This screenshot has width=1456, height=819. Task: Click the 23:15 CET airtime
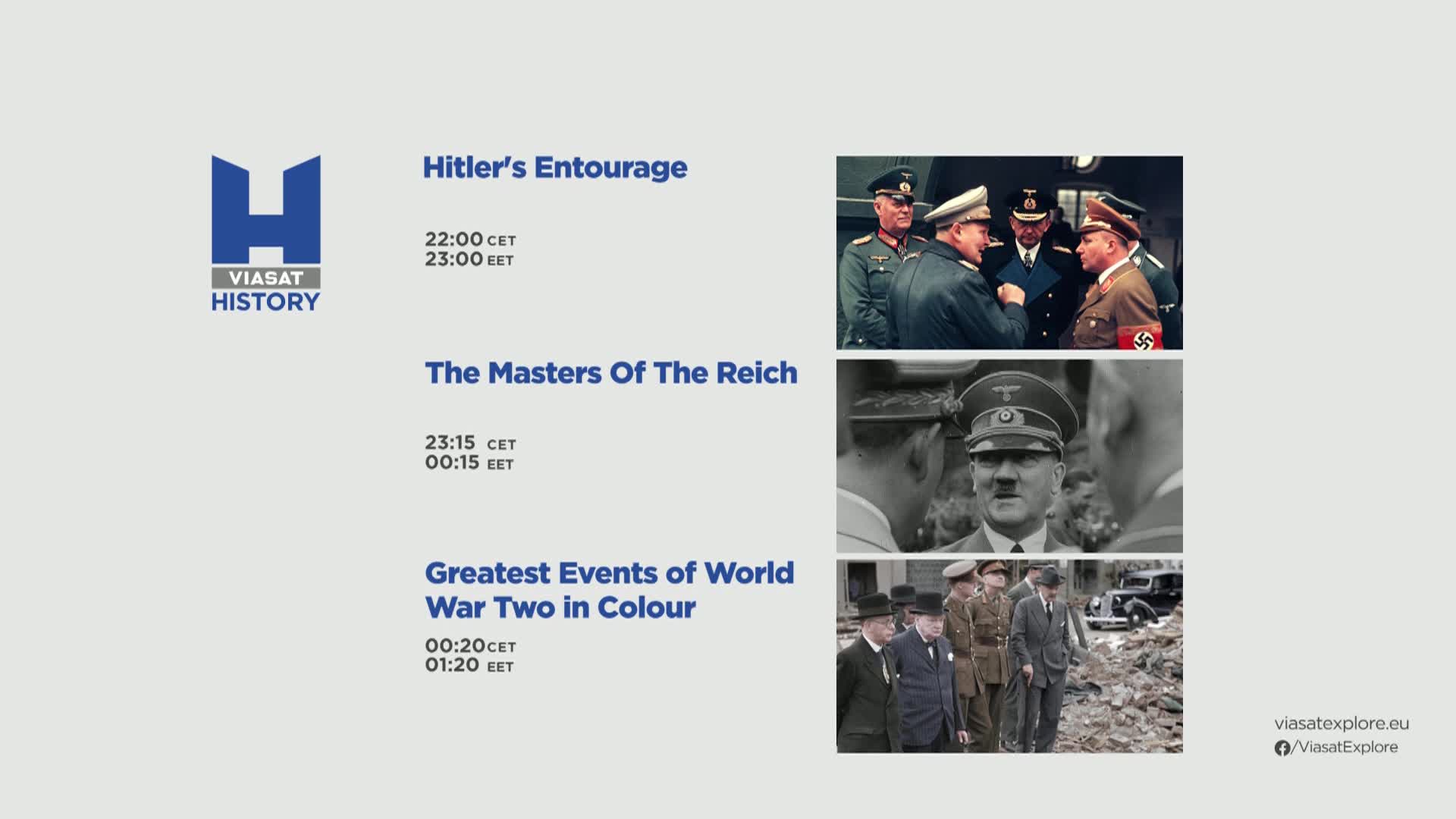tap(469, 443)
